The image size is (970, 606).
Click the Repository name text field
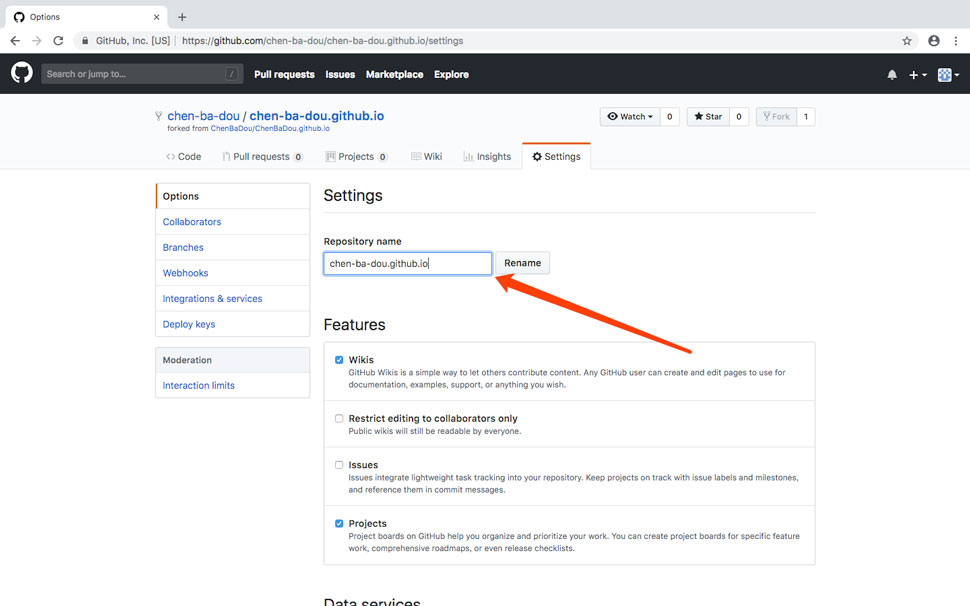click(x=408, y=263)
